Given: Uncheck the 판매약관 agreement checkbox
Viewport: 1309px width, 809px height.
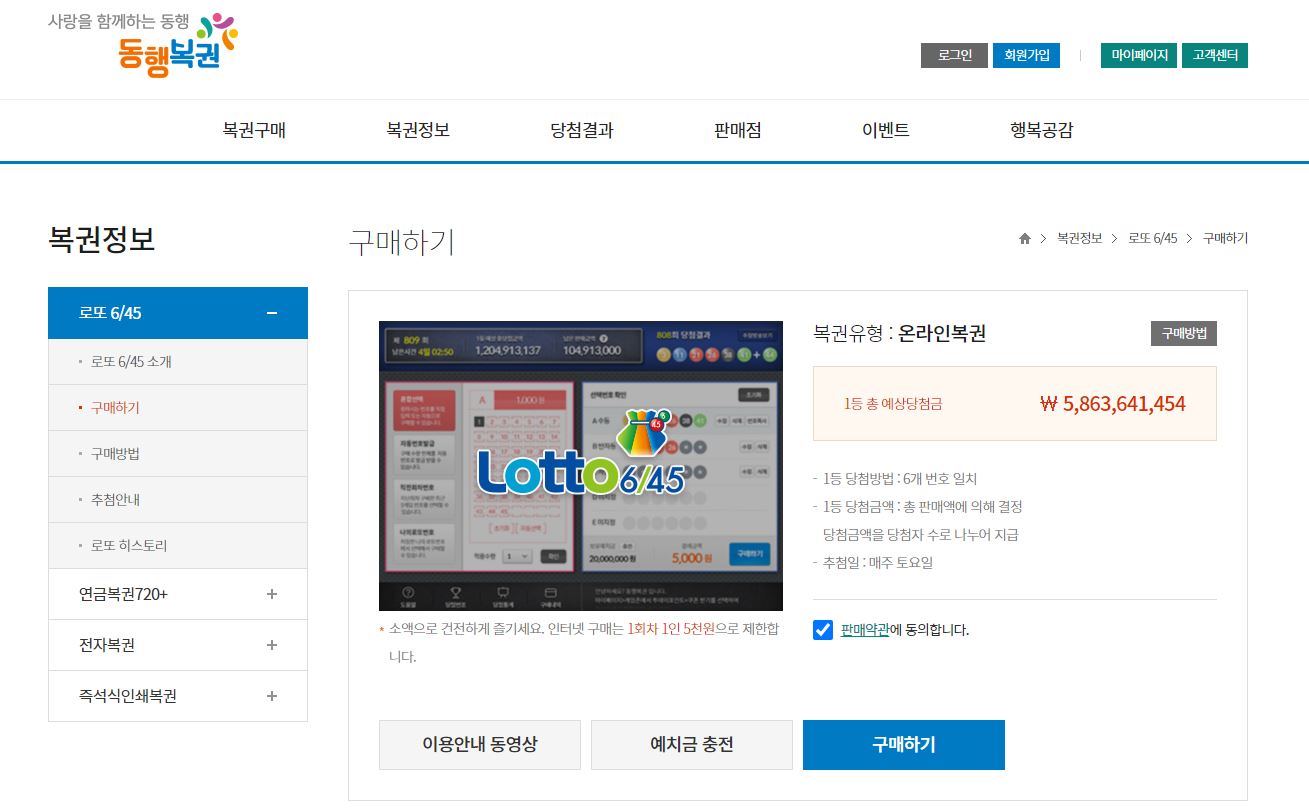Looking at the screenshot, I should (x=823, y=629).
